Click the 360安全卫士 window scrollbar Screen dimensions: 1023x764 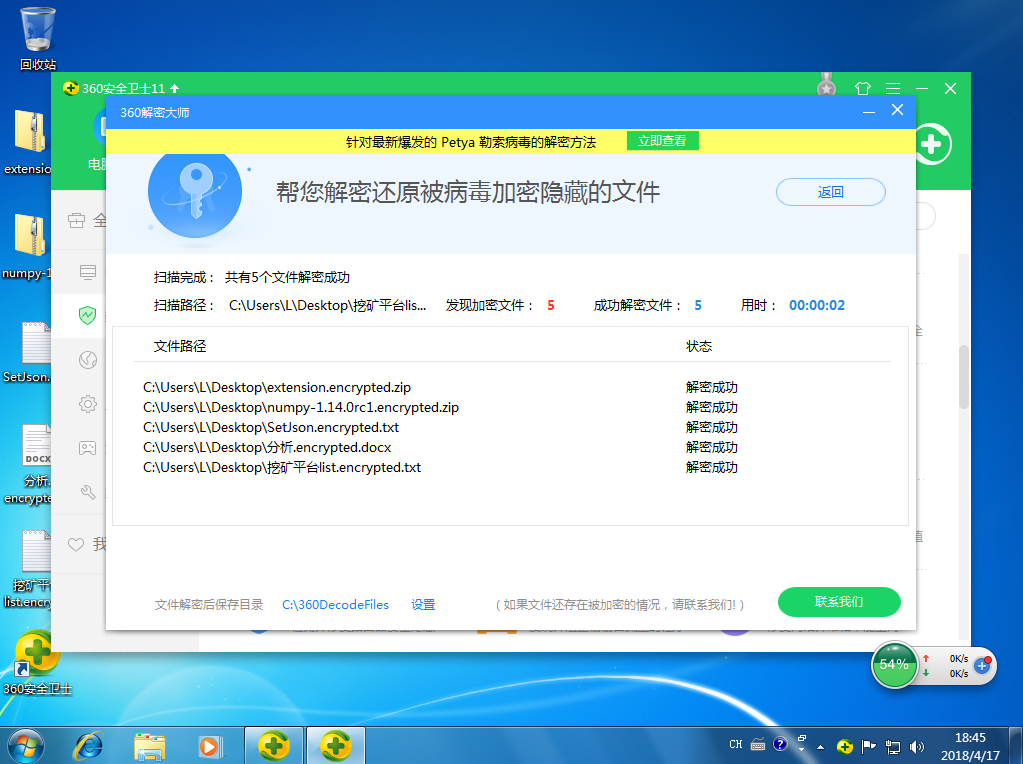[x=964, y=376]
